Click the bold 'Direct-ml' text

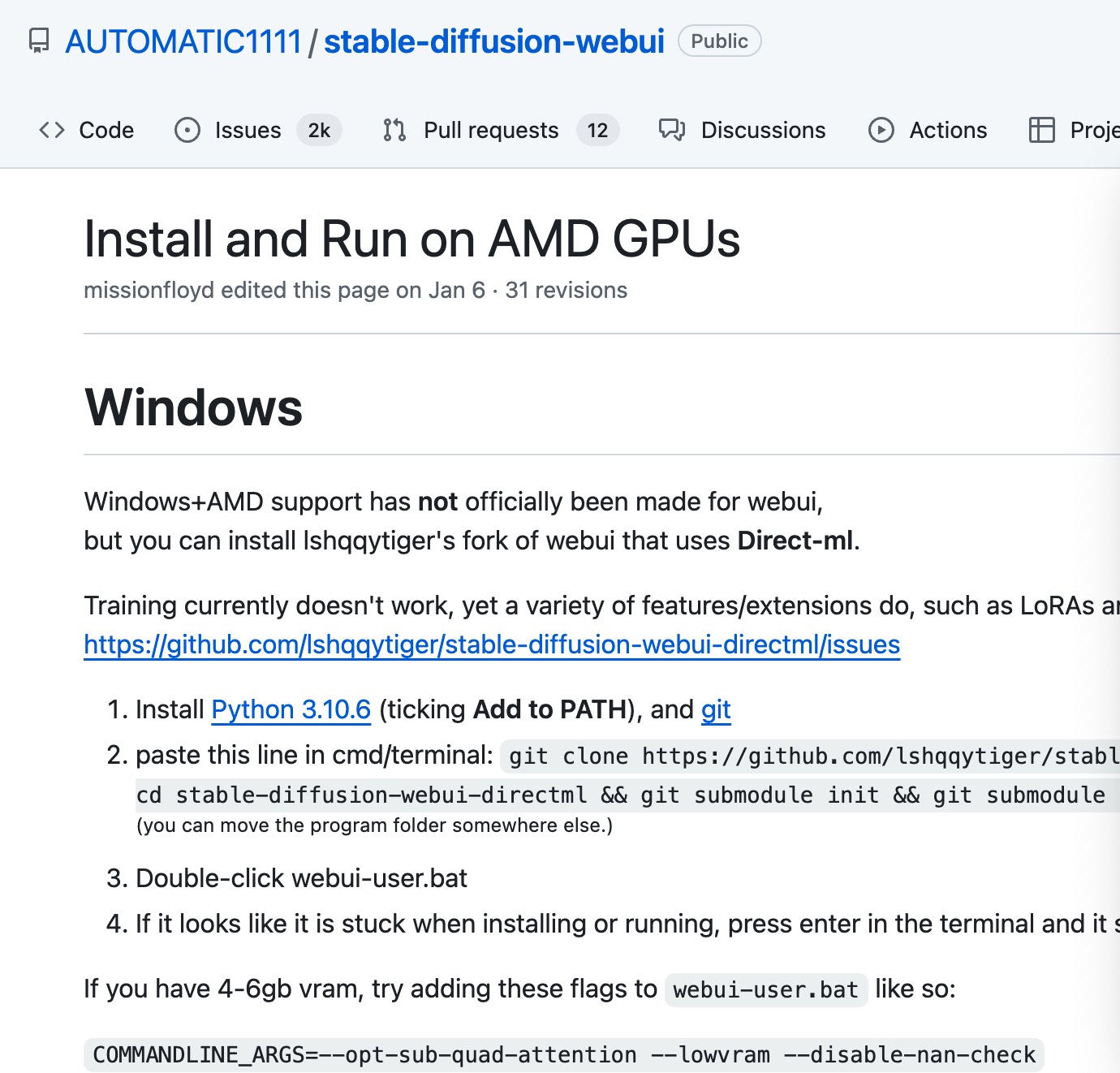point(795,541)
